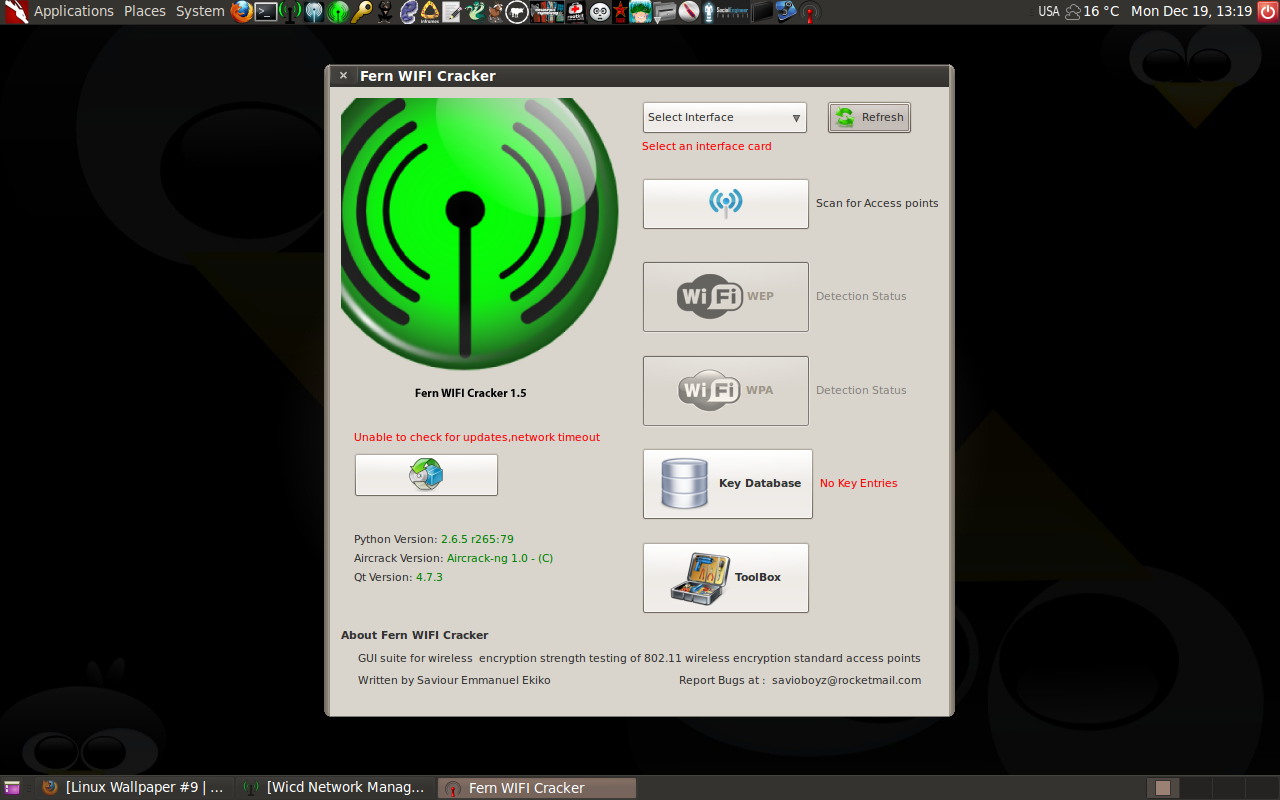This screenshot has width=1280, height=800.
Task: Click the 'Select an interface card' message
Action: pos(706,146)
